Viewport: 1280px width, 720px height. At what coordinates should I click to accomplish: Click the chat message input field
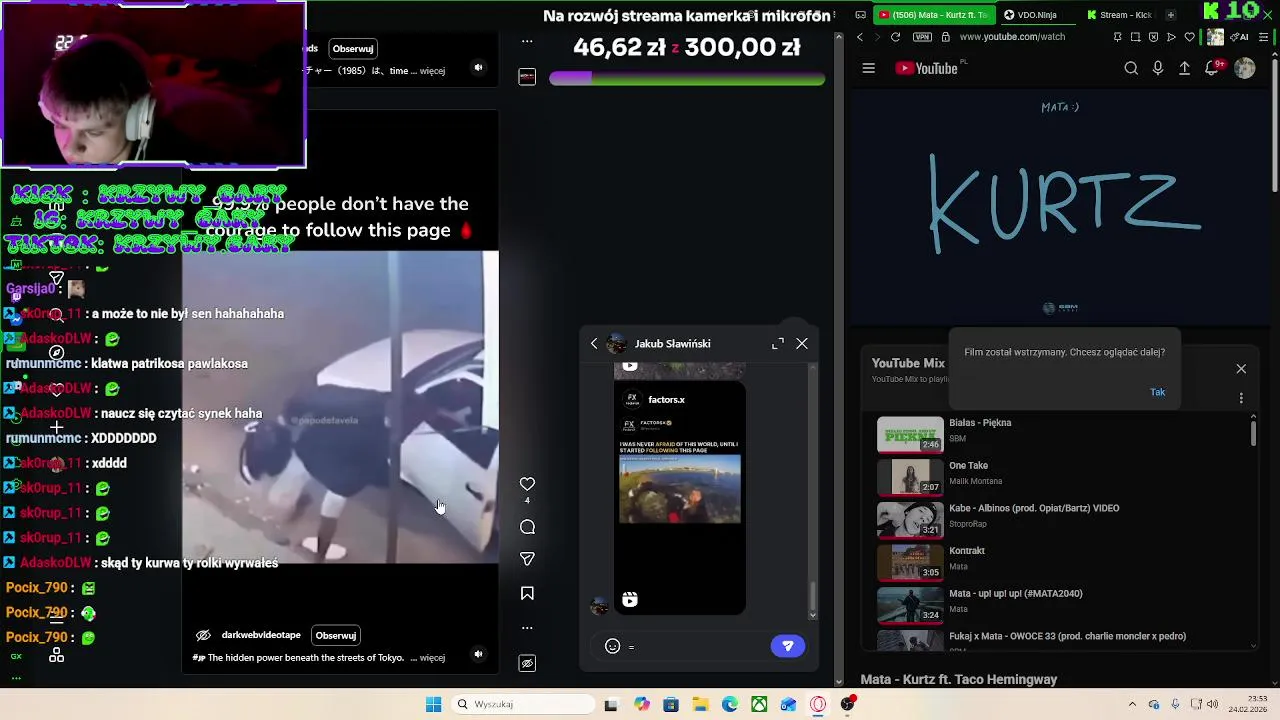tap(698, 646)
